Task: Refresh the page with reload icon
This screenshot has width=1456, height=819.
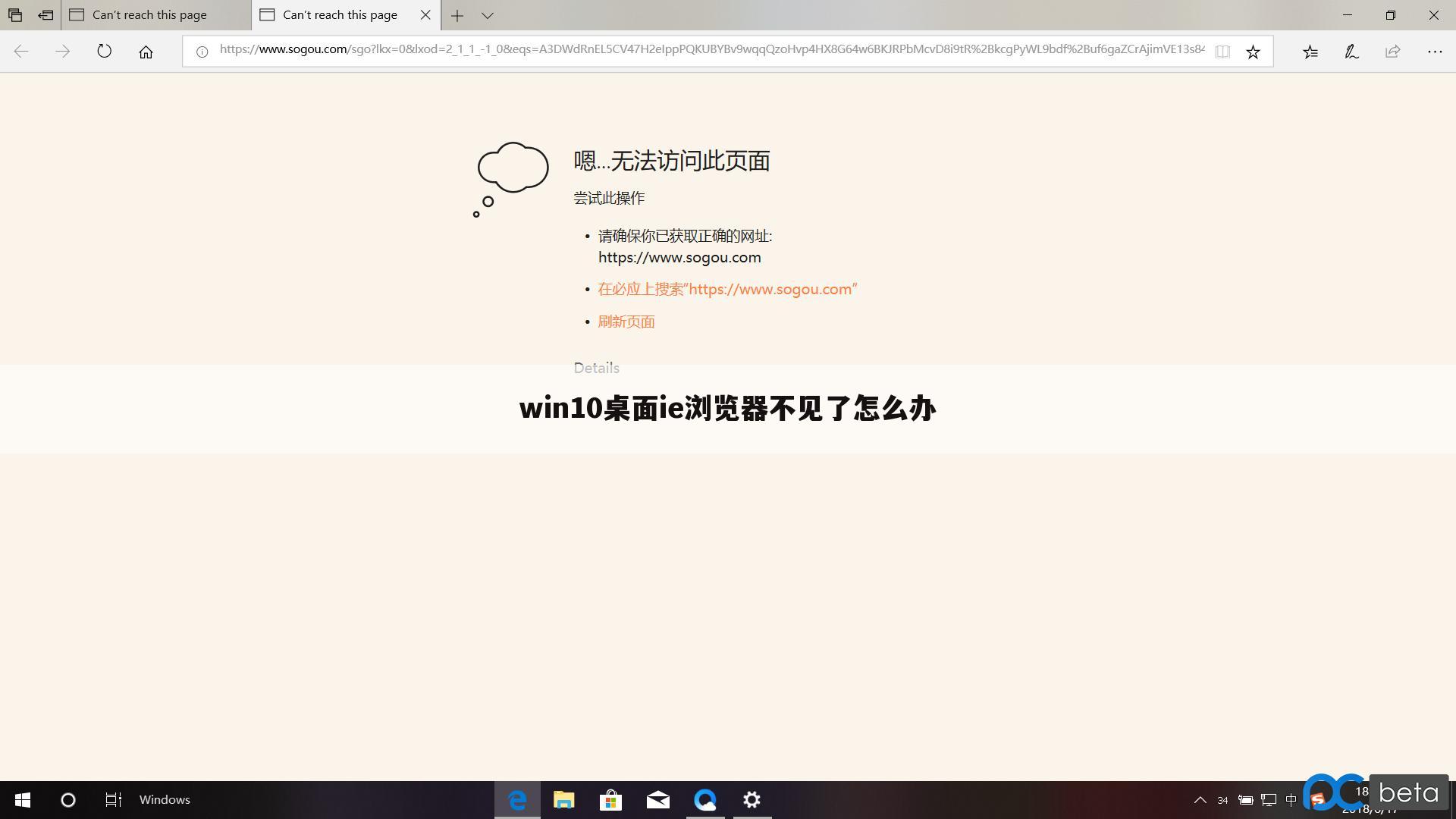Action: pos(105,52)
